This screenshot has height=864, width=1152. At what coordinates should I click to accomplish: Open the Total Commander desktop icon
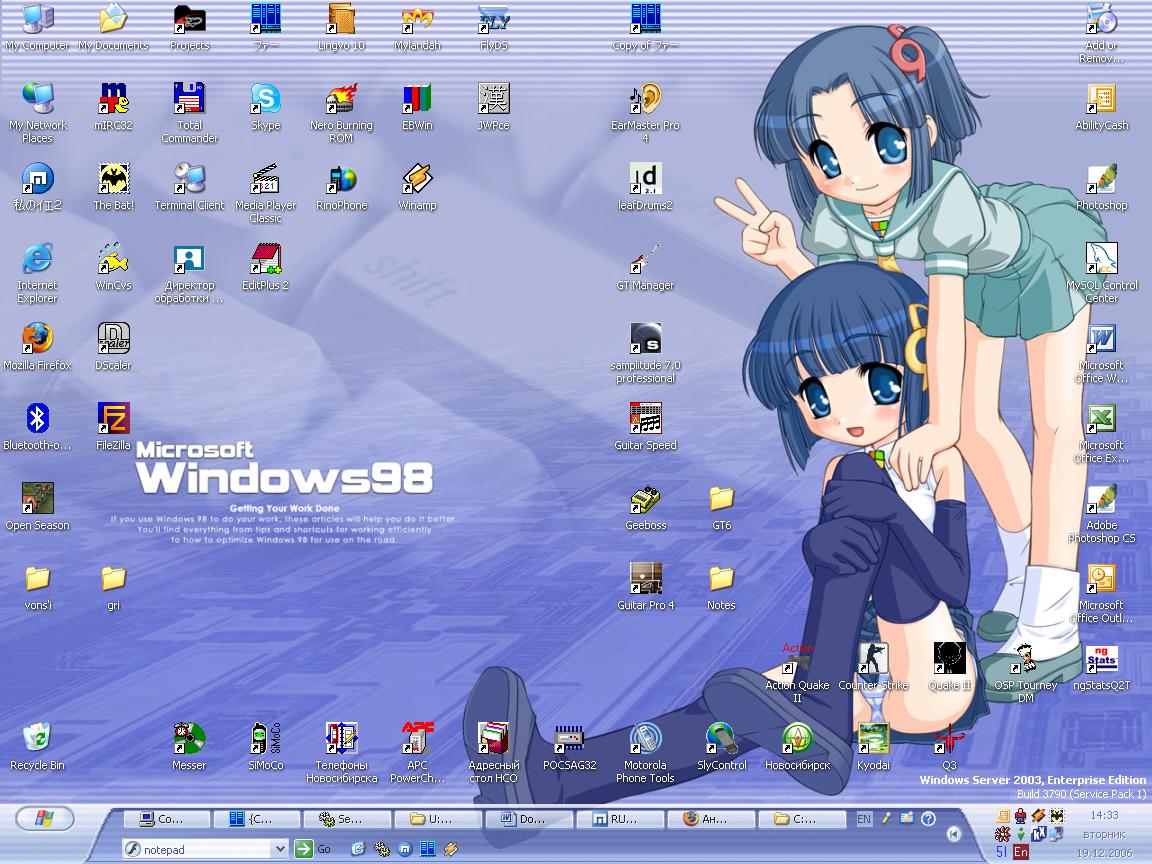click(189, 100)
